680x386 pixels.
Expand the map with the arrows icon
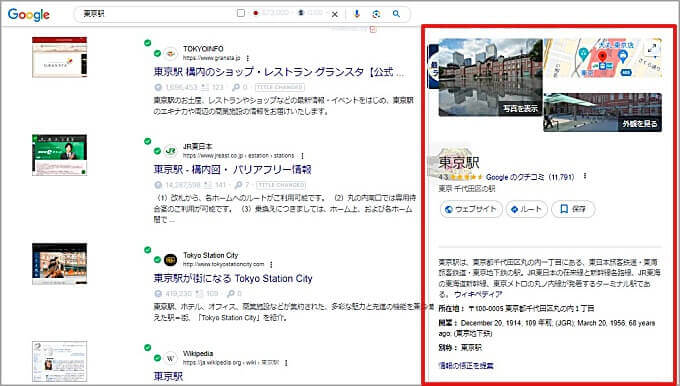click(x=652, y=49)
